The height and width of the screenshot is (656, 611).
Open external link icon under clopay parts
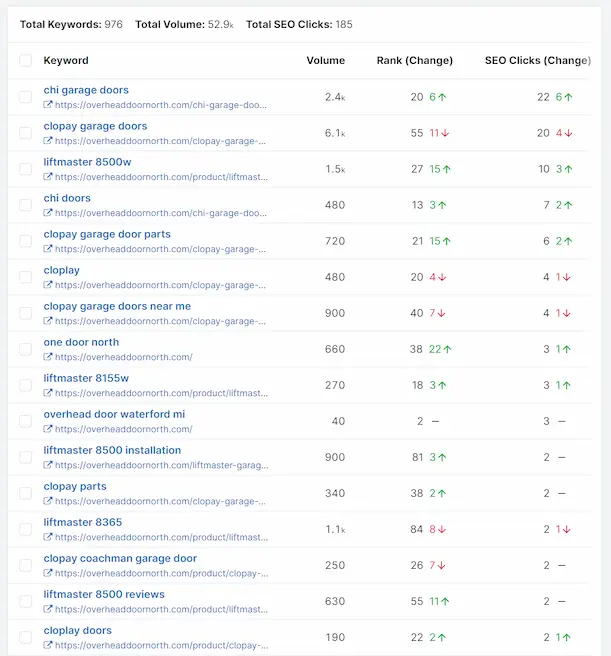48,501
